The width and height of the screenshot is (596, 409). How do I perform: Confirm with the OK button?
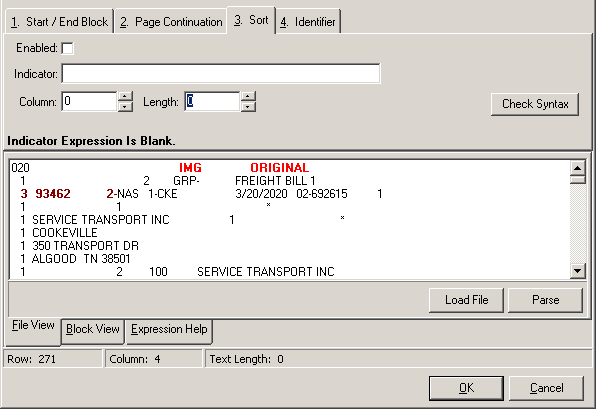[466, 388]
